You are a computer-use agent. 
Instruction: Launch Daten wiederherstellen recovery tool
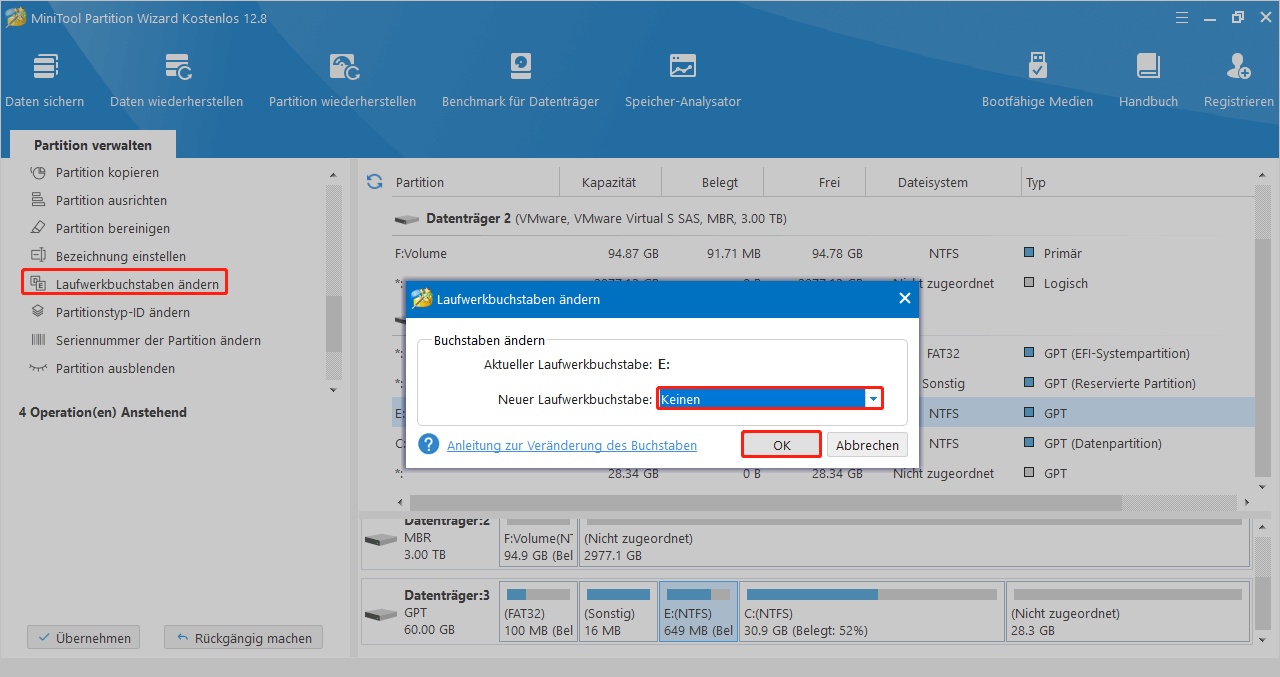(x=177, y=80)
